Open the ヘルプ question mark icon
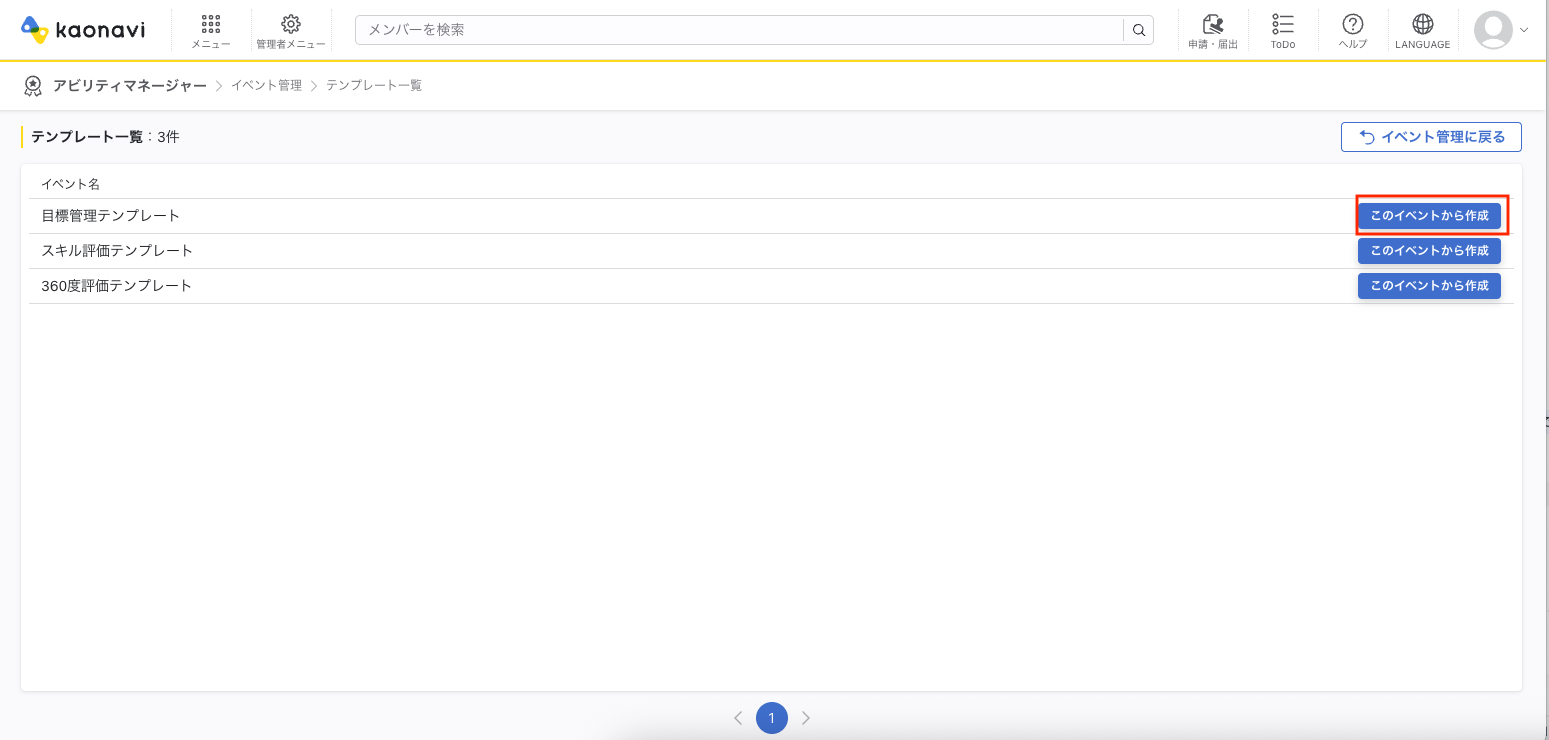 tap(1353, 25)
